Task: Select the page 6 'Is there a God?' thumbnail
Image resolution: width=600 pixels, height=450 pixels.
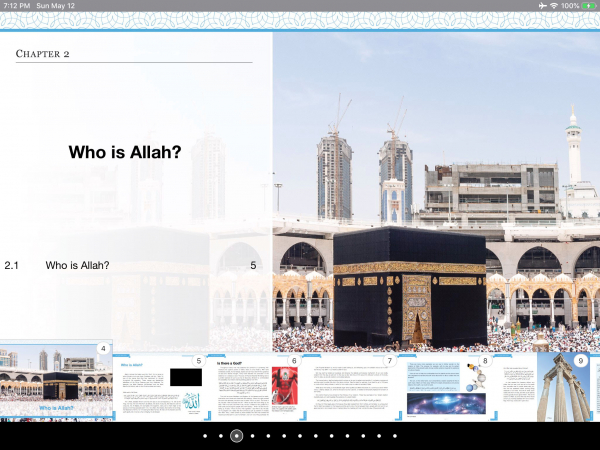Action: pos(257,385)
